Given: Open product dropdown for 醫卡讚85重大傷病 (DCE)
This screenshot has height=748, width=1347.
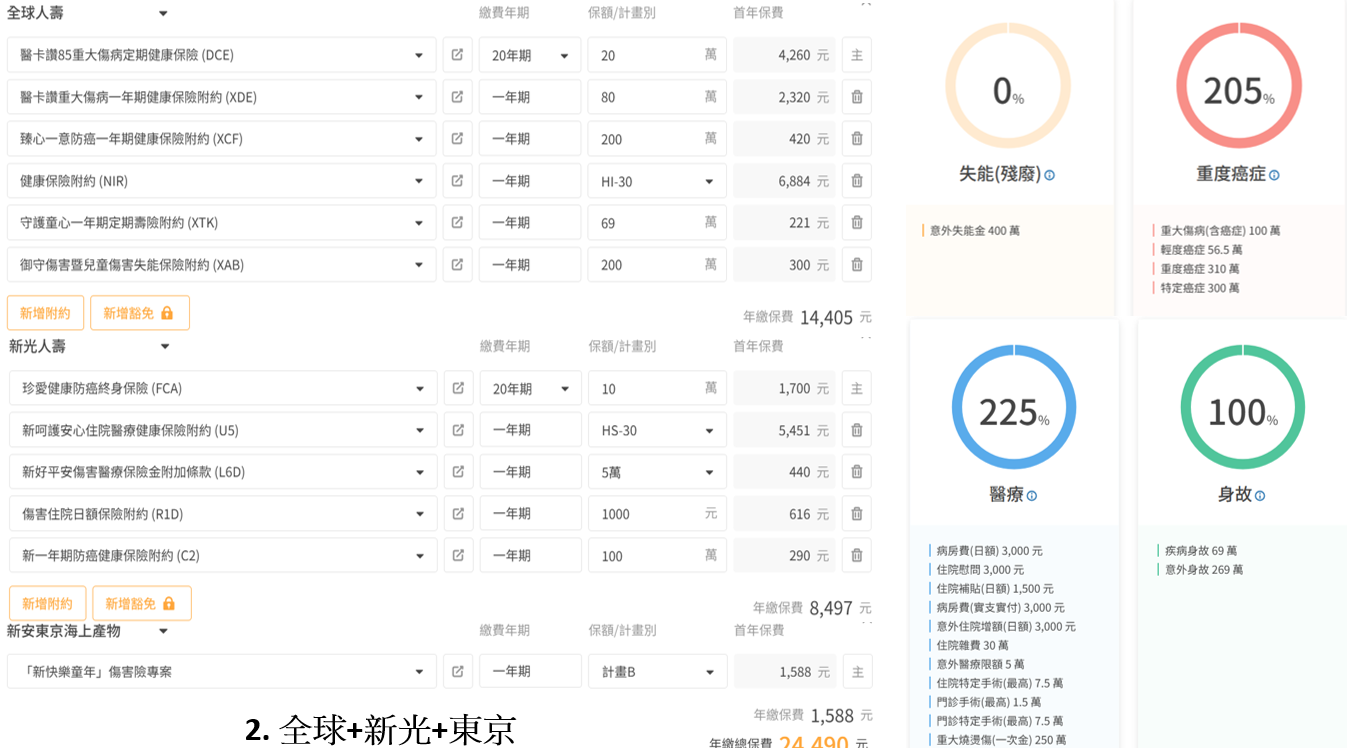Looking at the screenshot, I should (222, 55).
